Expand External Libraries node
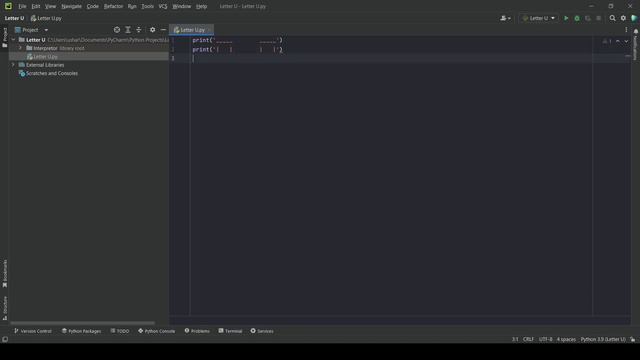This screenshot has width=640, height=360. click(13, 65)
